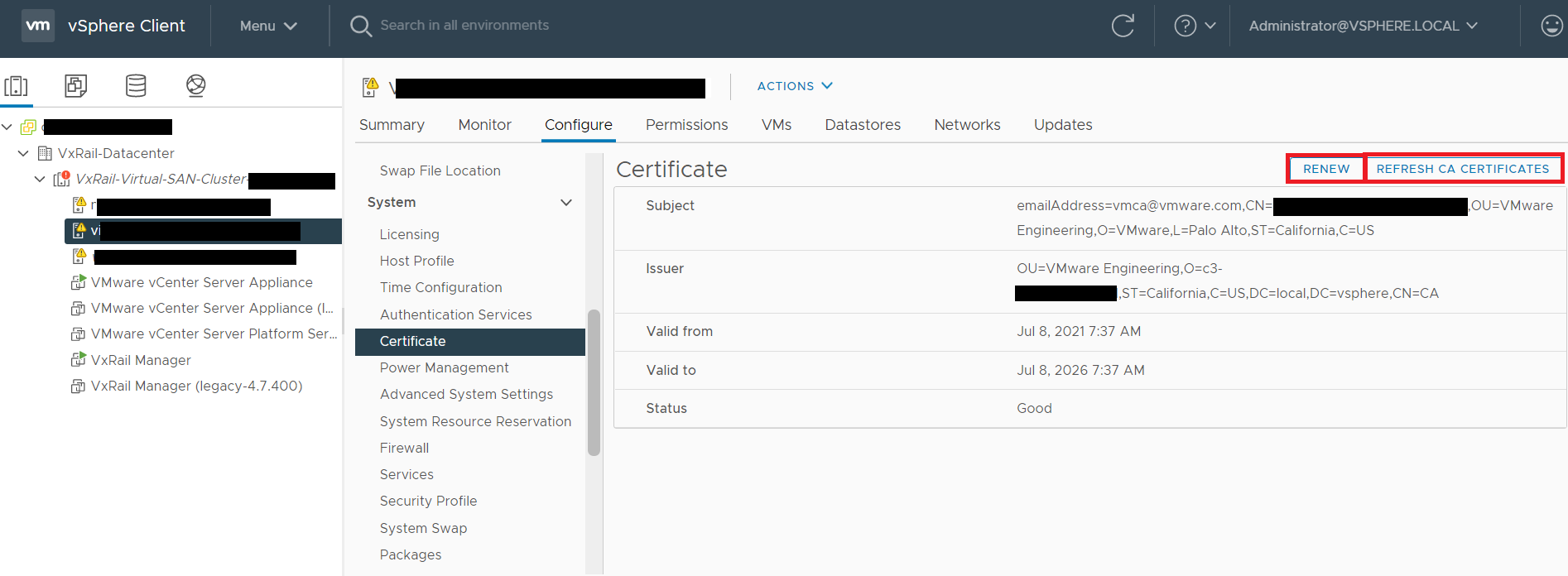The image size is (1568, 576).
Task: Open Services settings
Action: click(406, 474)
